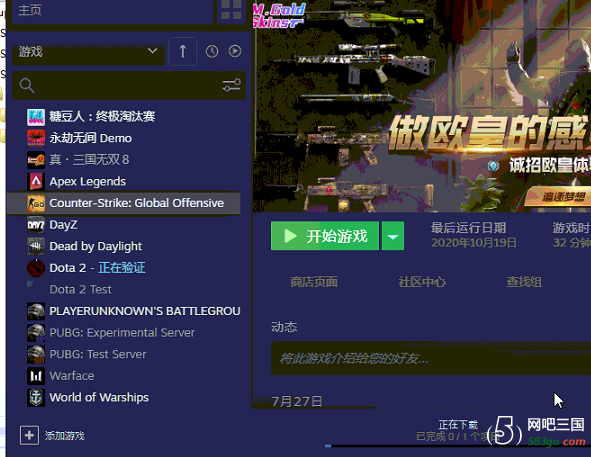
Task: Click the add game plus icon
Action: (x=29, y=436)
